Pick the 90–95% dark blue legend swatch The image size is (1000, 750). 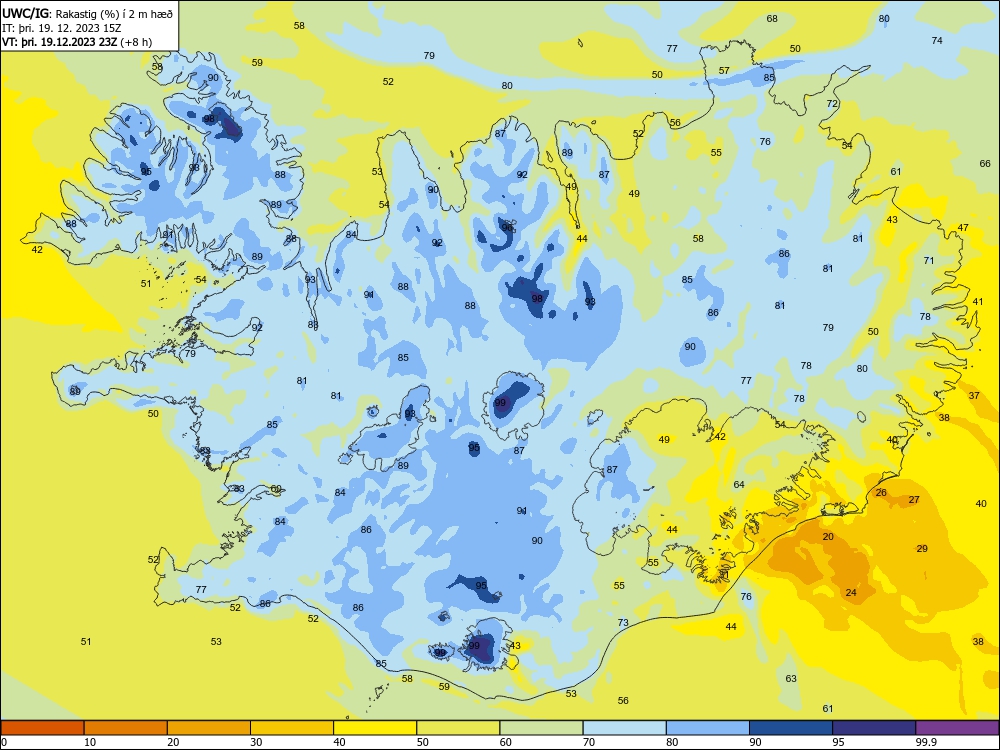[x=791, y=728]
